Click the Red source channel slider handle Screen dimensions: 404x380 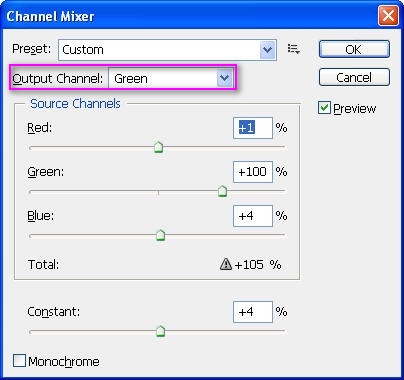coord(159,147)
